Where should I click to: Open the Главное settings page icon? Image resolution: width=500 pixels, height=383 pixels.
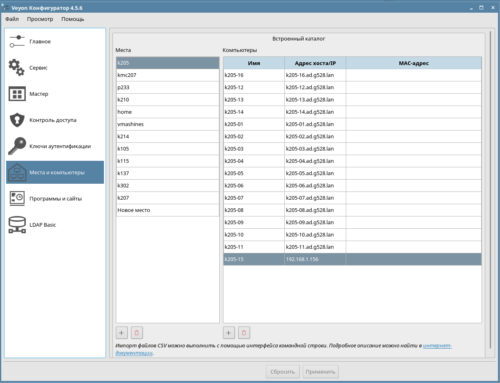[x=17, y=41]
